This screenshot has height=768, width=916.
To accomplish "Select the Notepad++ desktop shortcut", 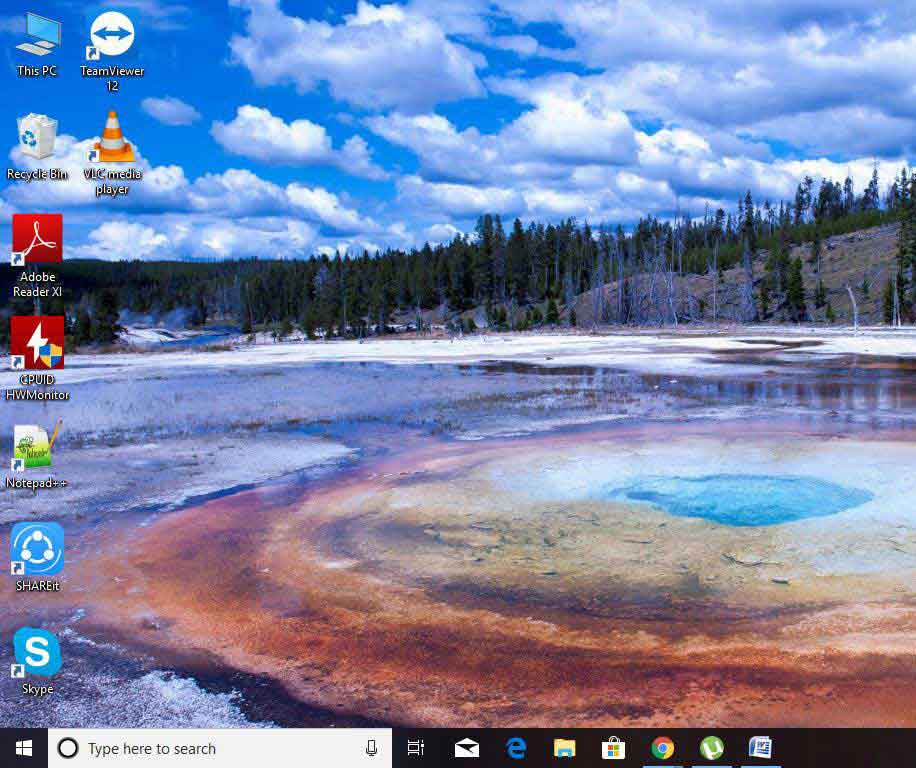I will [x=36, y=454].
